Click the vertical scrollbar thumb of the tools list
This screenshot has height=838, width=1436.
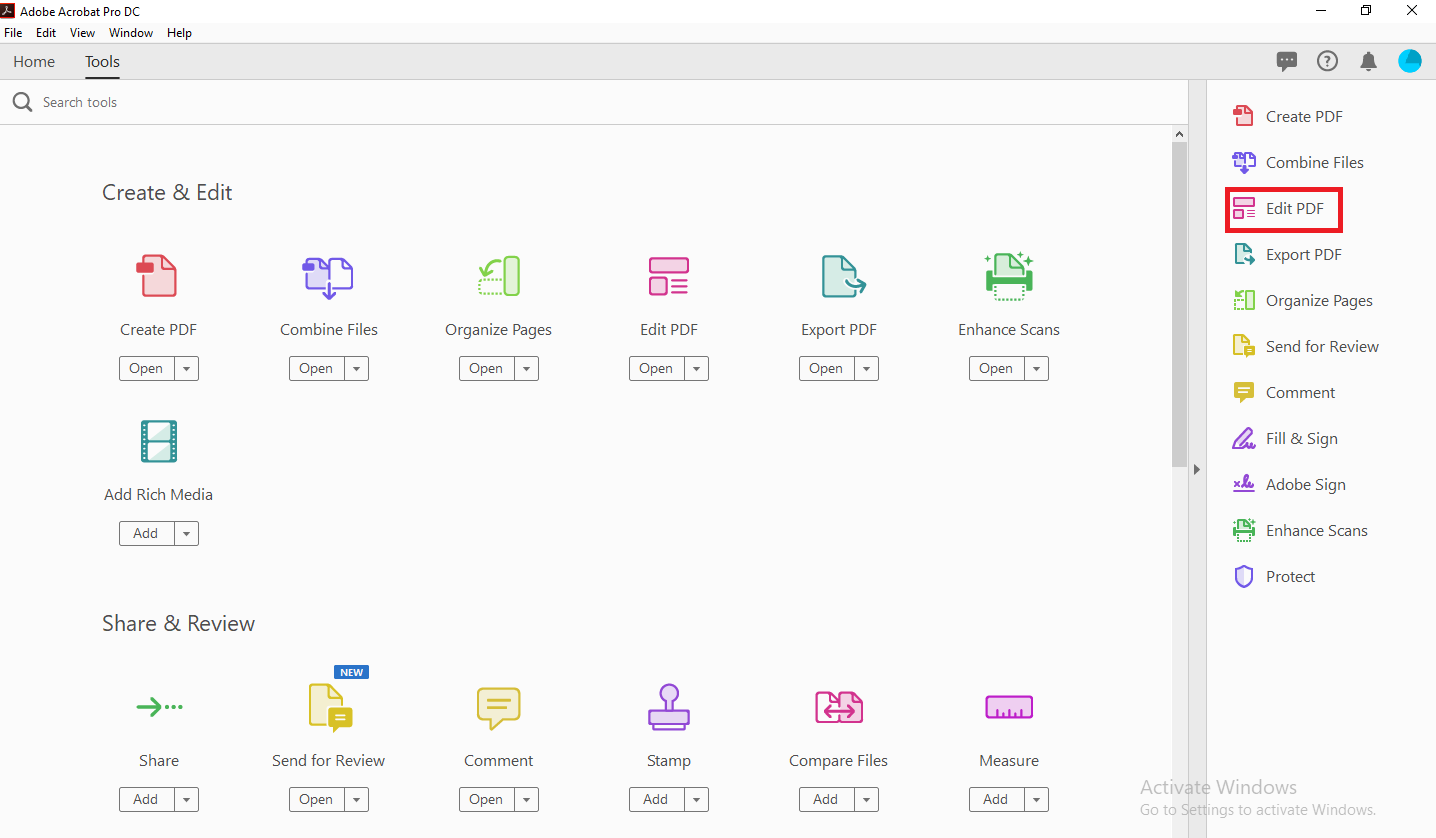tap(1179, 304)
